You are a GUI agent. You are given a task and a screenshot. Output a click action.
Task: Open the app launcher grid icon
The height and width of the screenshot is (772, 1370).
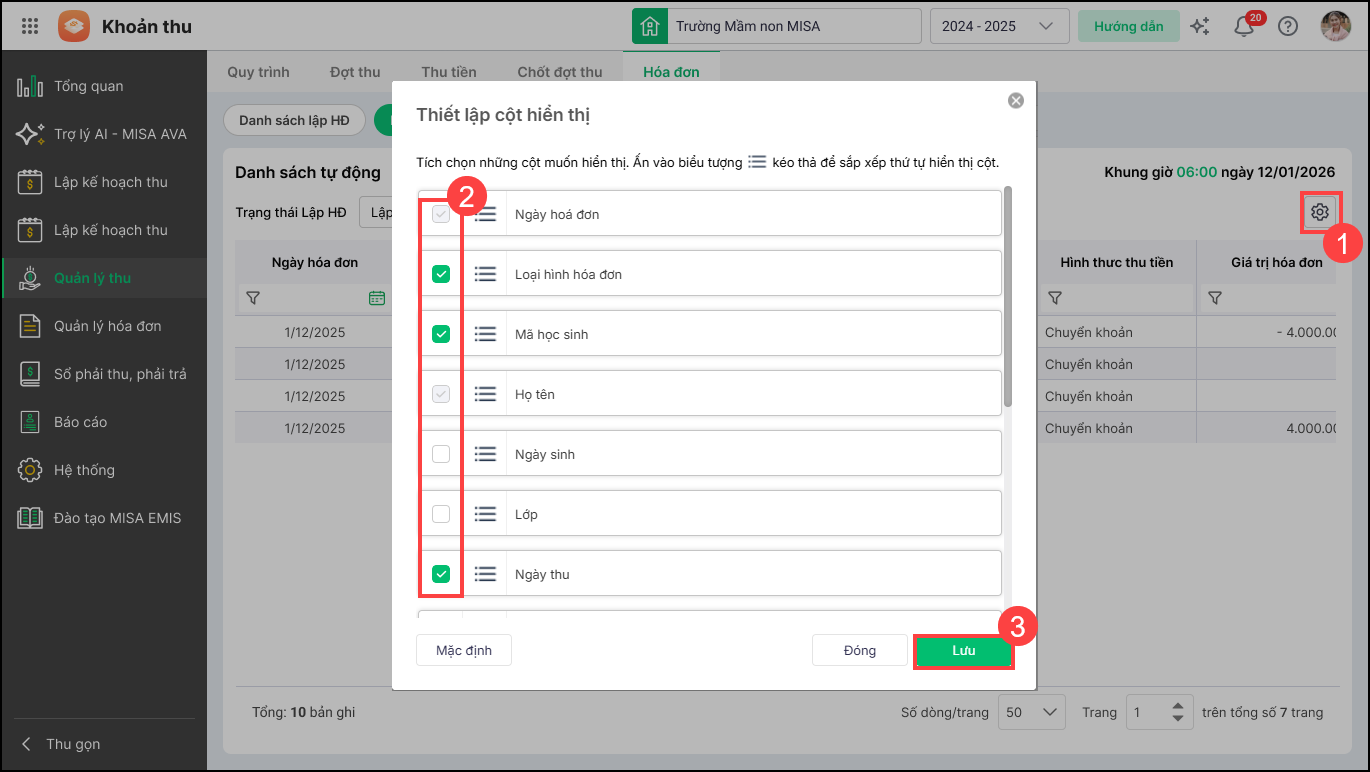pos(30,26)
